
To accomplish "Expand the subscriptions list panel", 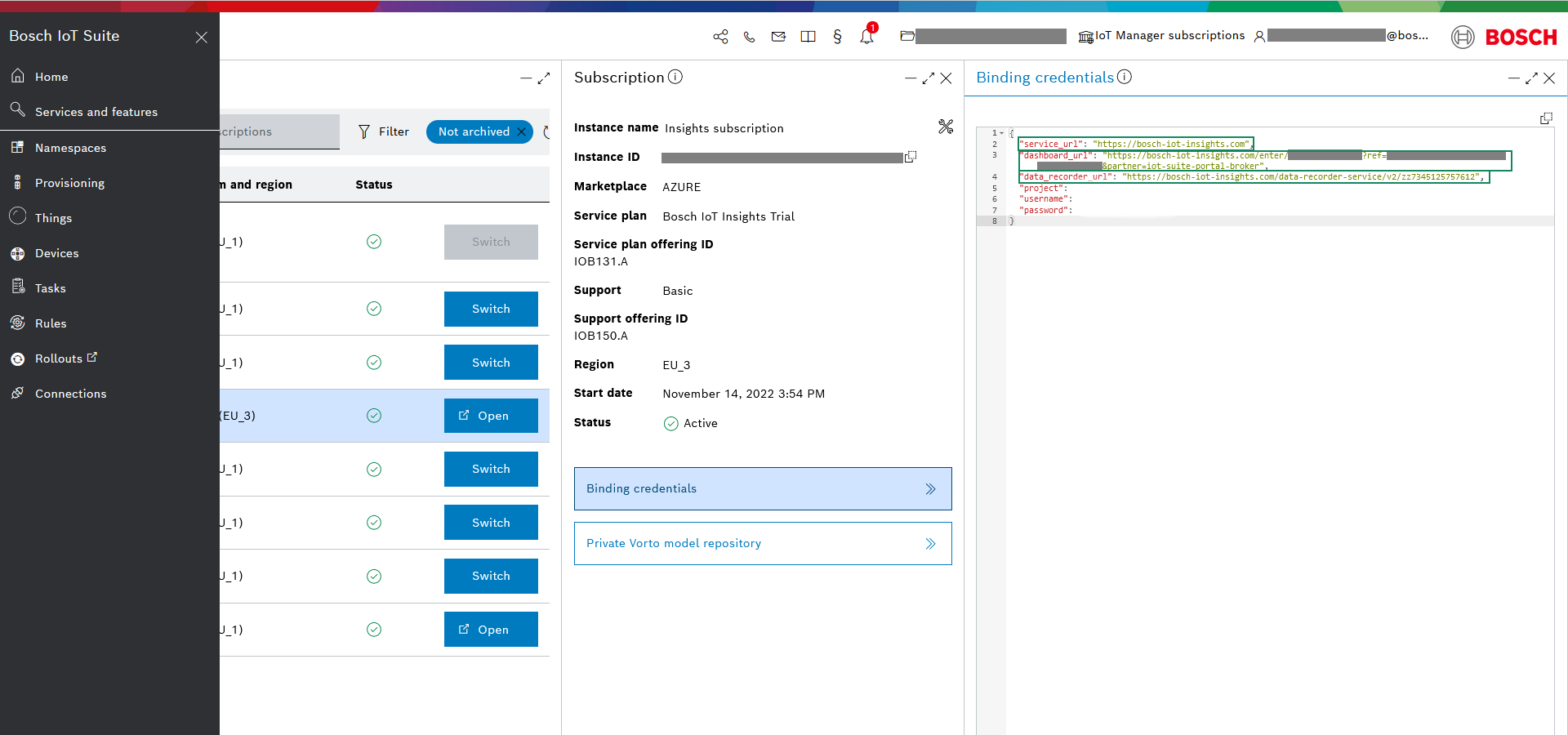I will coord(544,78).
